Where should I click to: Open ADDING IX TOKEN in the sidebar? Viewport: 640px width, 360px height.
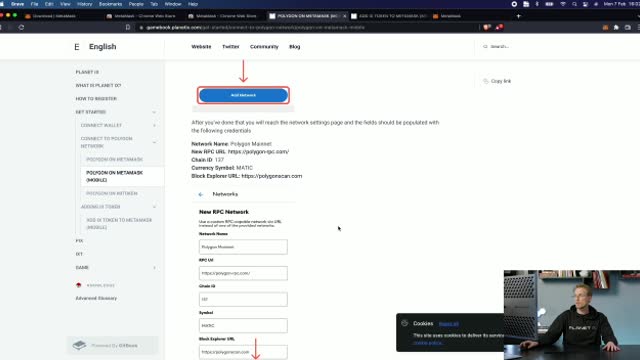click(x=100, y=207)
